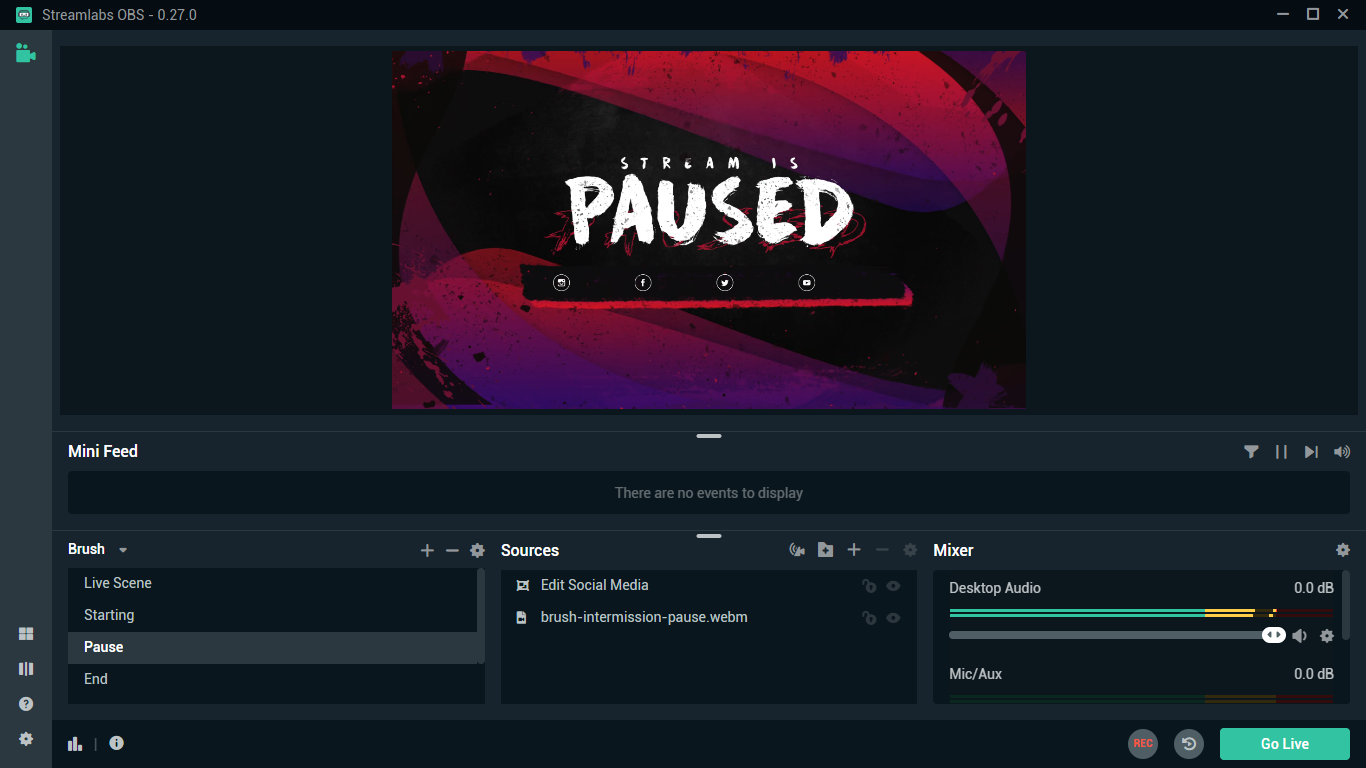The width and height of the screenshot is (1366, 768).
Task: Click the Mic/Aux label in the Mixer
Action: [x=976, y=674]
